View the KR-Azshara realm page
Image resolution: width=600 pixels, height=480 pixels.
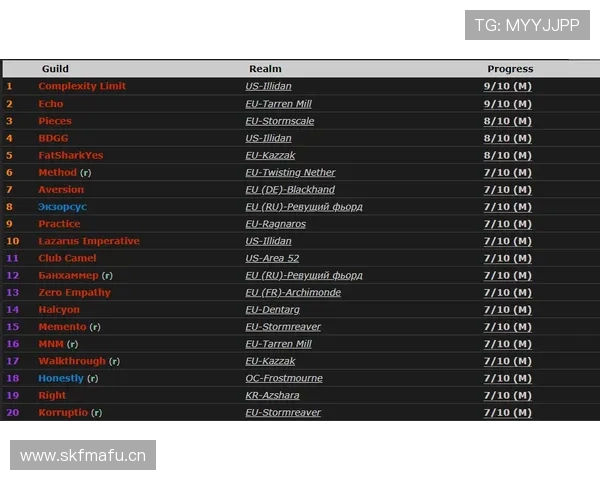[273, 395]
